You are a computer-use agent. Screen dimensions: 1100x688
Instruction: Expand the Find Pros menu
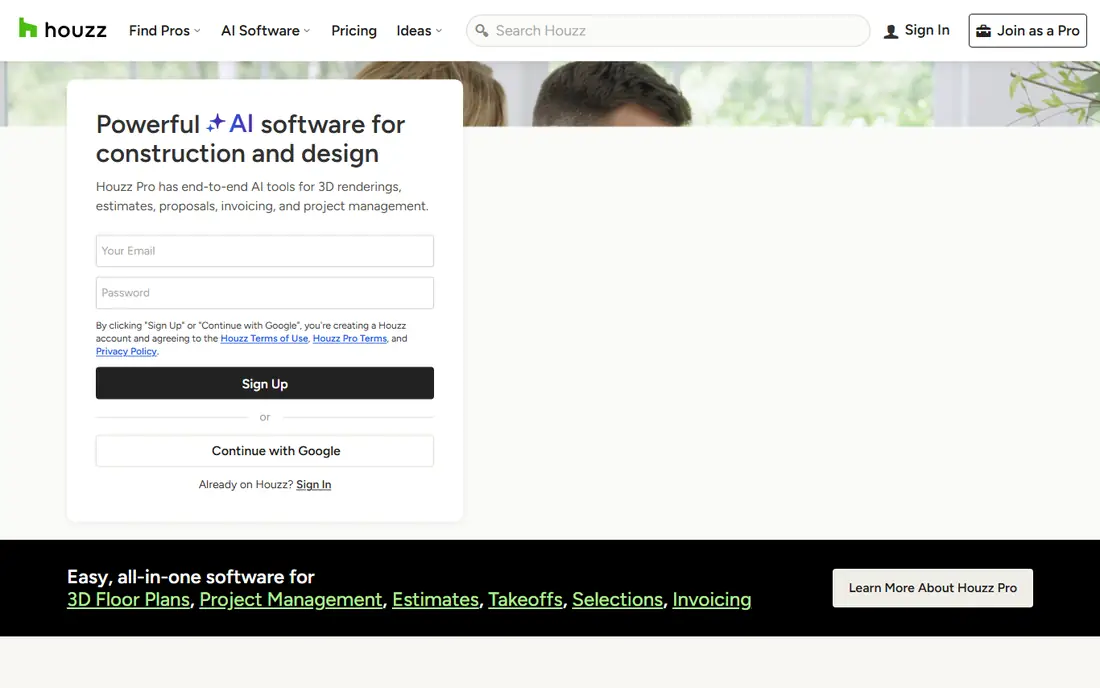[165, 31]
